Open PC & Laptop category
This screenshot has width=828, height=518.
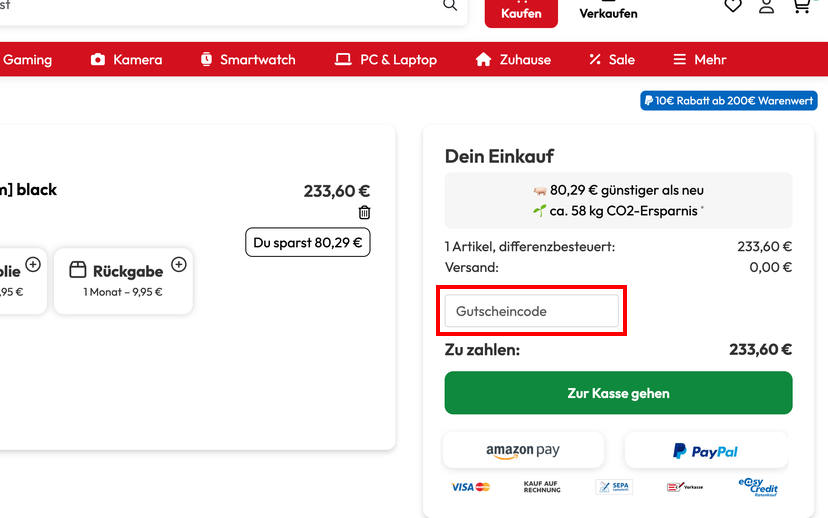tap(386, 60)
